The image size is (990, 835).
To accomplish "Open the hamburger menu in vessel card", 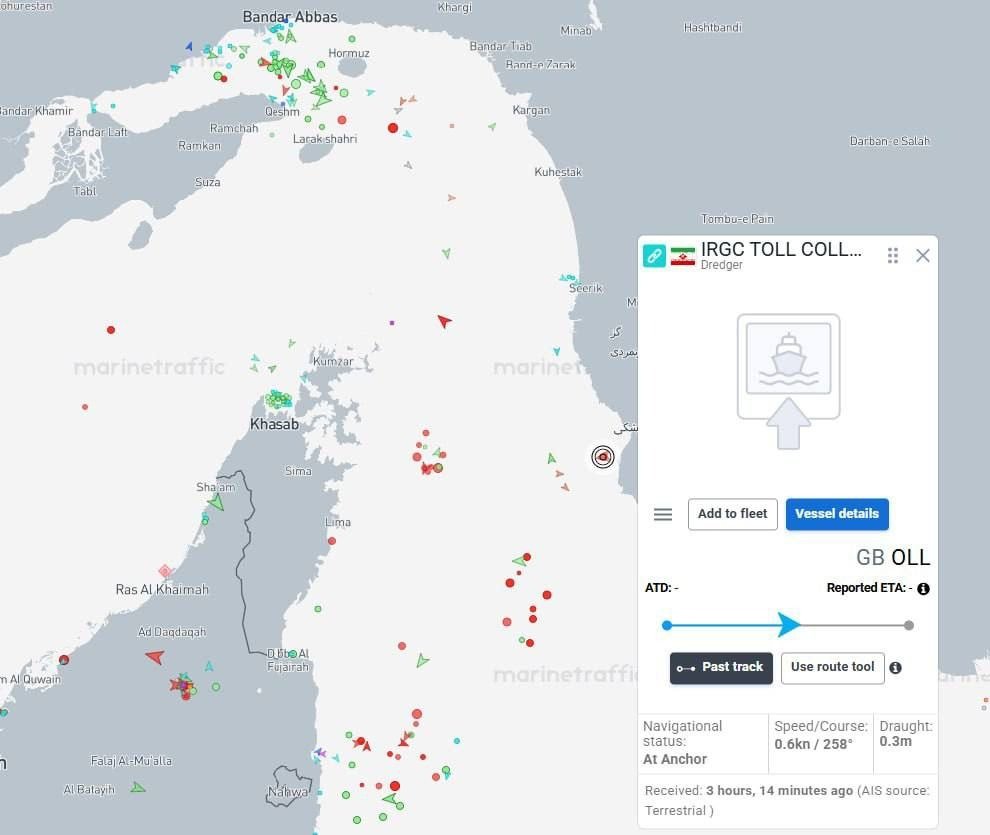I will click(662, 514).
